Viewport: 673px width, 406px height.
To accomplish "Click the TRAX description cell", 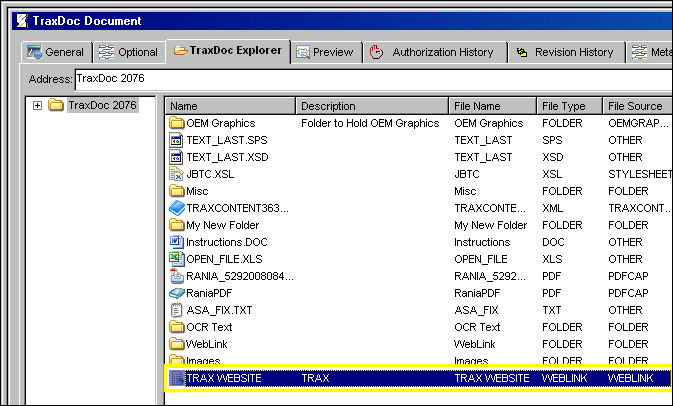I will [315, 378].
